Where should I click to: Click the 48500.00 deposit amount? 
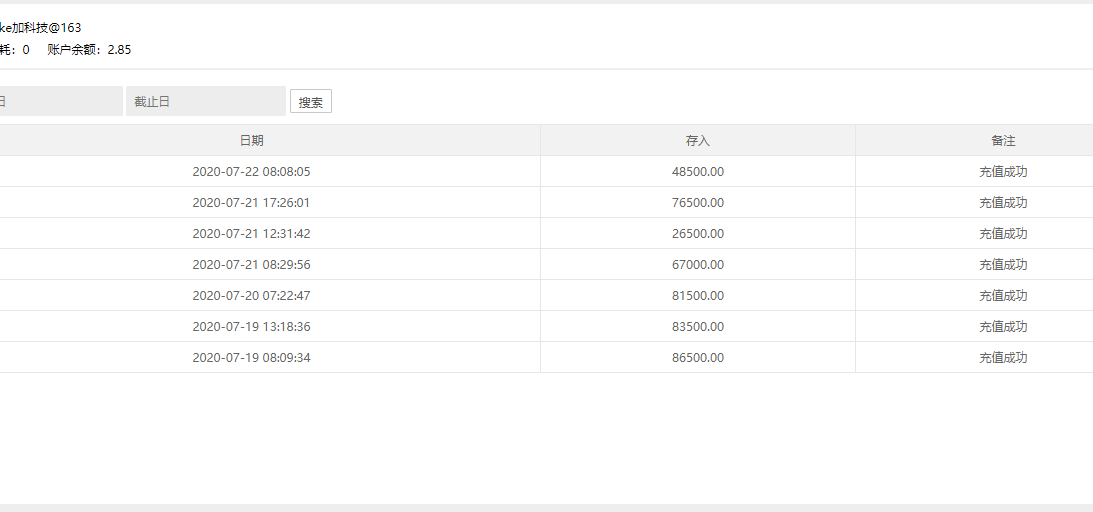pyautogui.click(x=697, y=172)
